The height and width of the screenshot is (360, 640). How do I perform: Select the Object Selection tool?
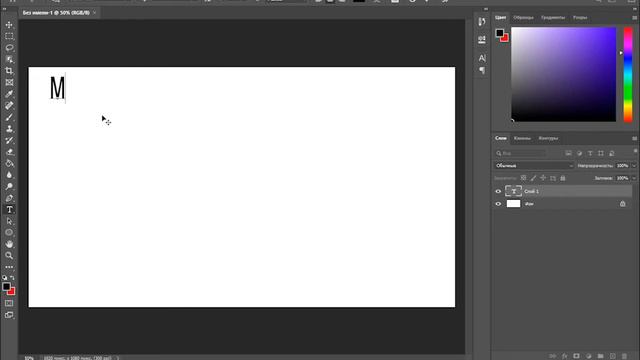click(9, 60)
